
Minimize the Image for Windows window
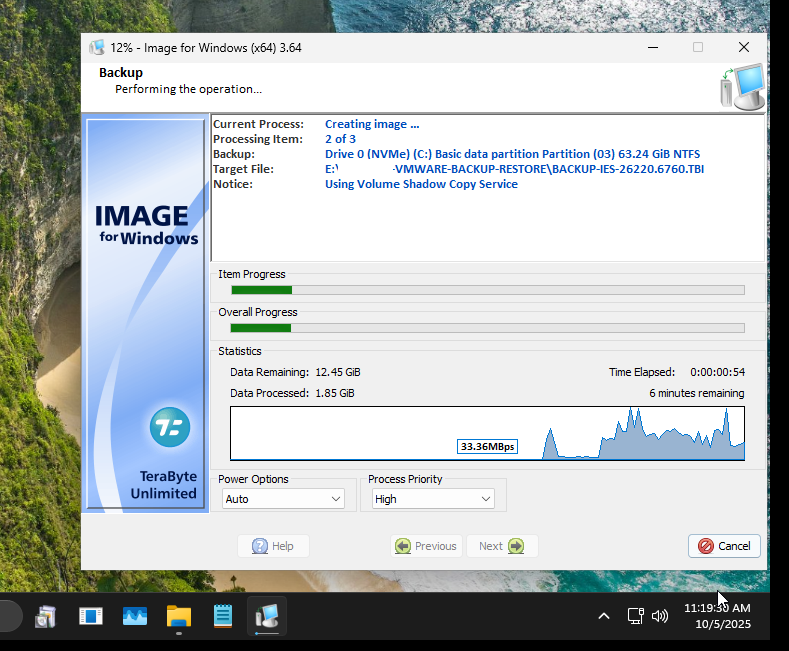pyautogui.click(x=653, y=47)
